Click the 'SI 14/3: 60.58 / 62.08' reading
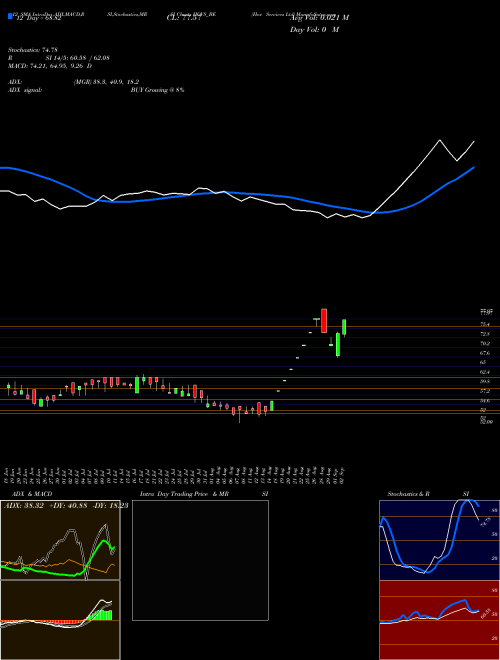 click(x=77, y=58)
